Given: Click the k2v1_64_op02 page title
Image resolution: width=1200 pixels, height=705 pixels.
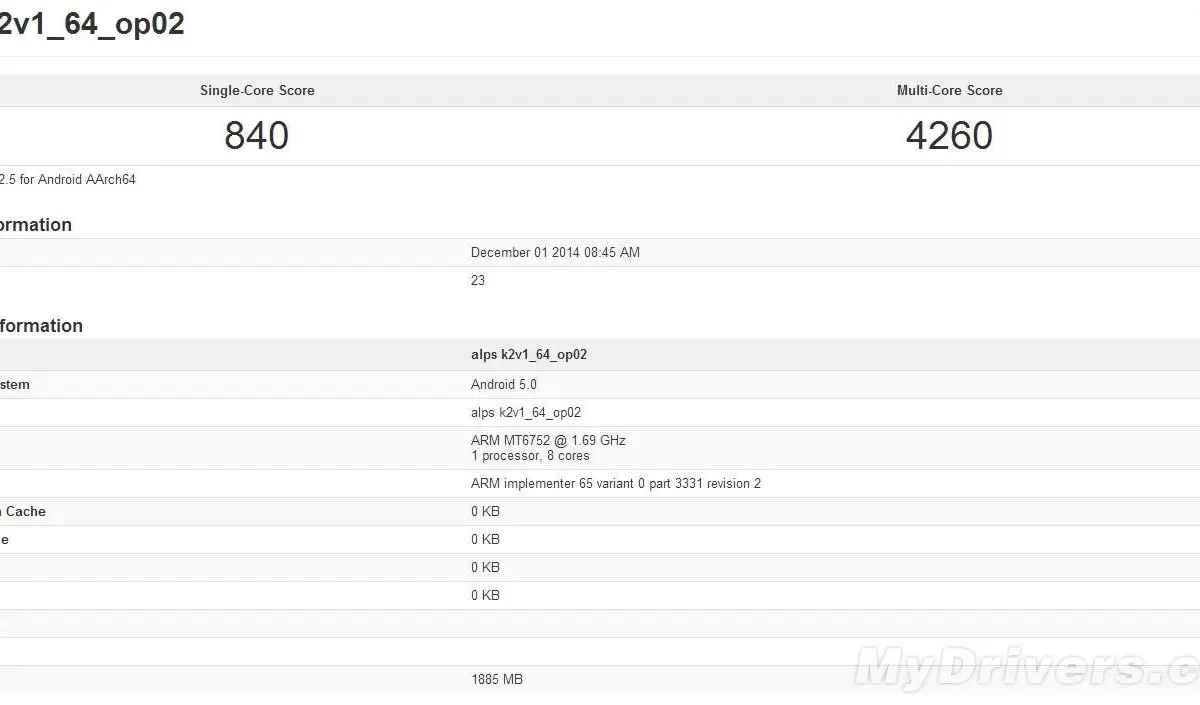Looking at the screenshot, I should pos(92,24).
